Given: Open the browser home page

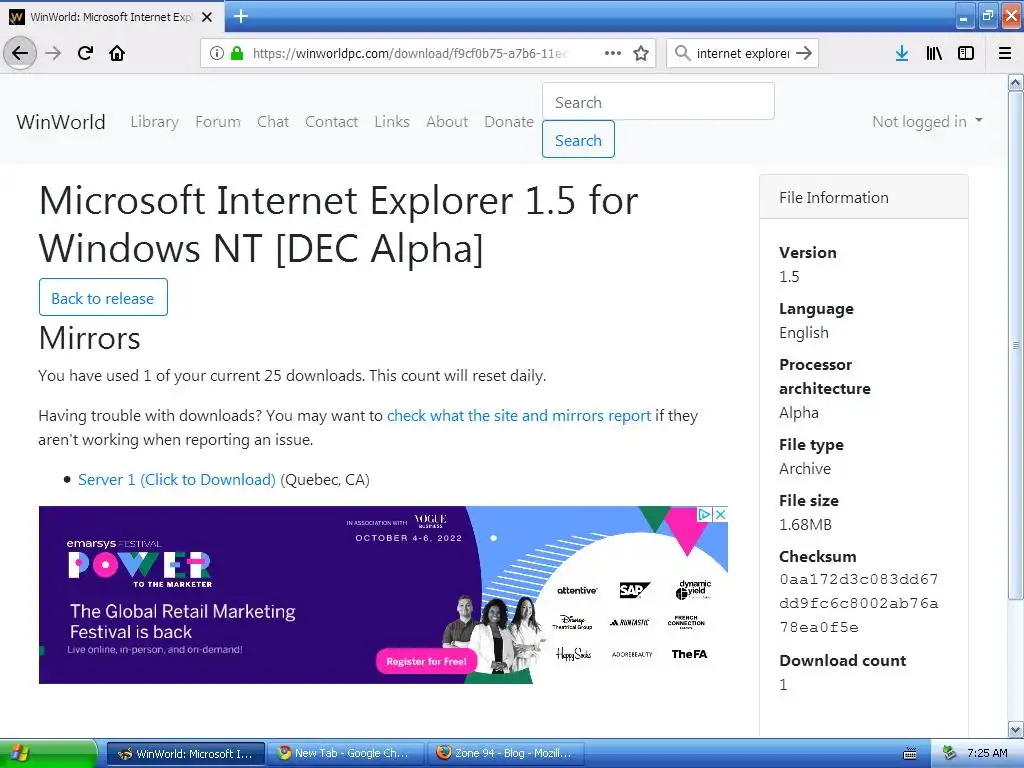Looking at the screenshot, I should [x=117, y=53].
